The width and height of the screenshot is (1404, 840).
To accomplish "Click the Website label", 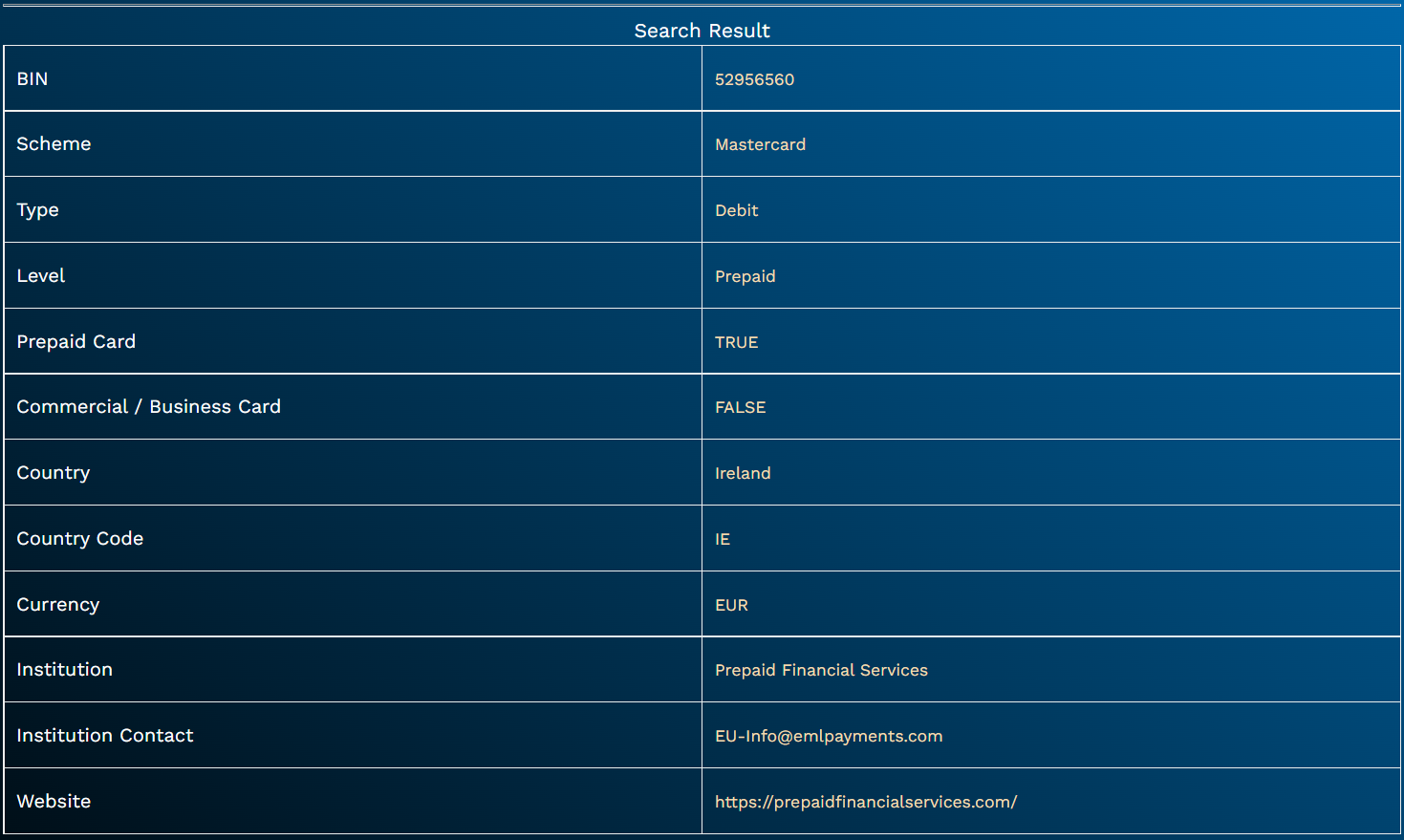I will [x=54, y=802].
